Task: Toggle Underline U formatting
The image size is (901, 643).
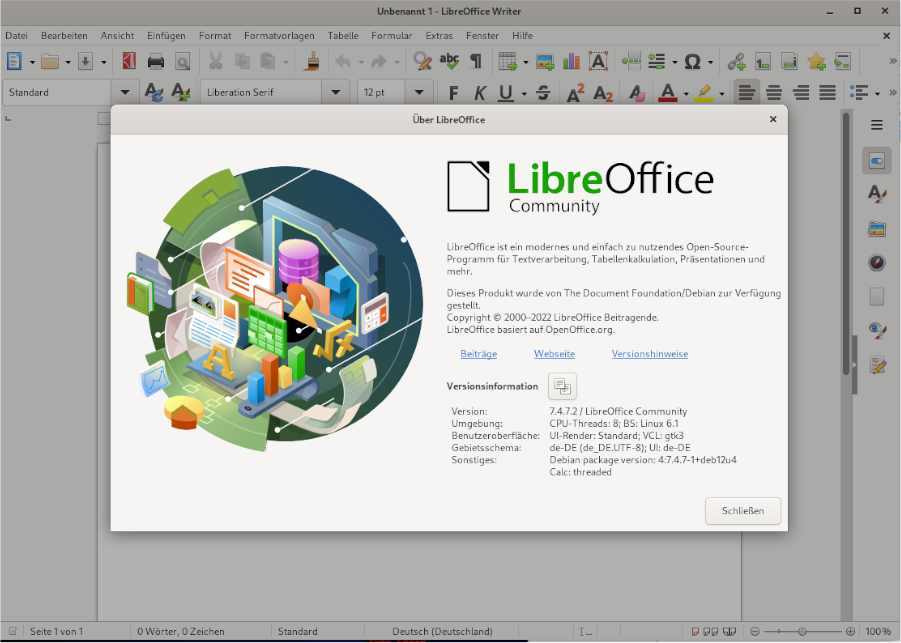Action: (506, 93)
